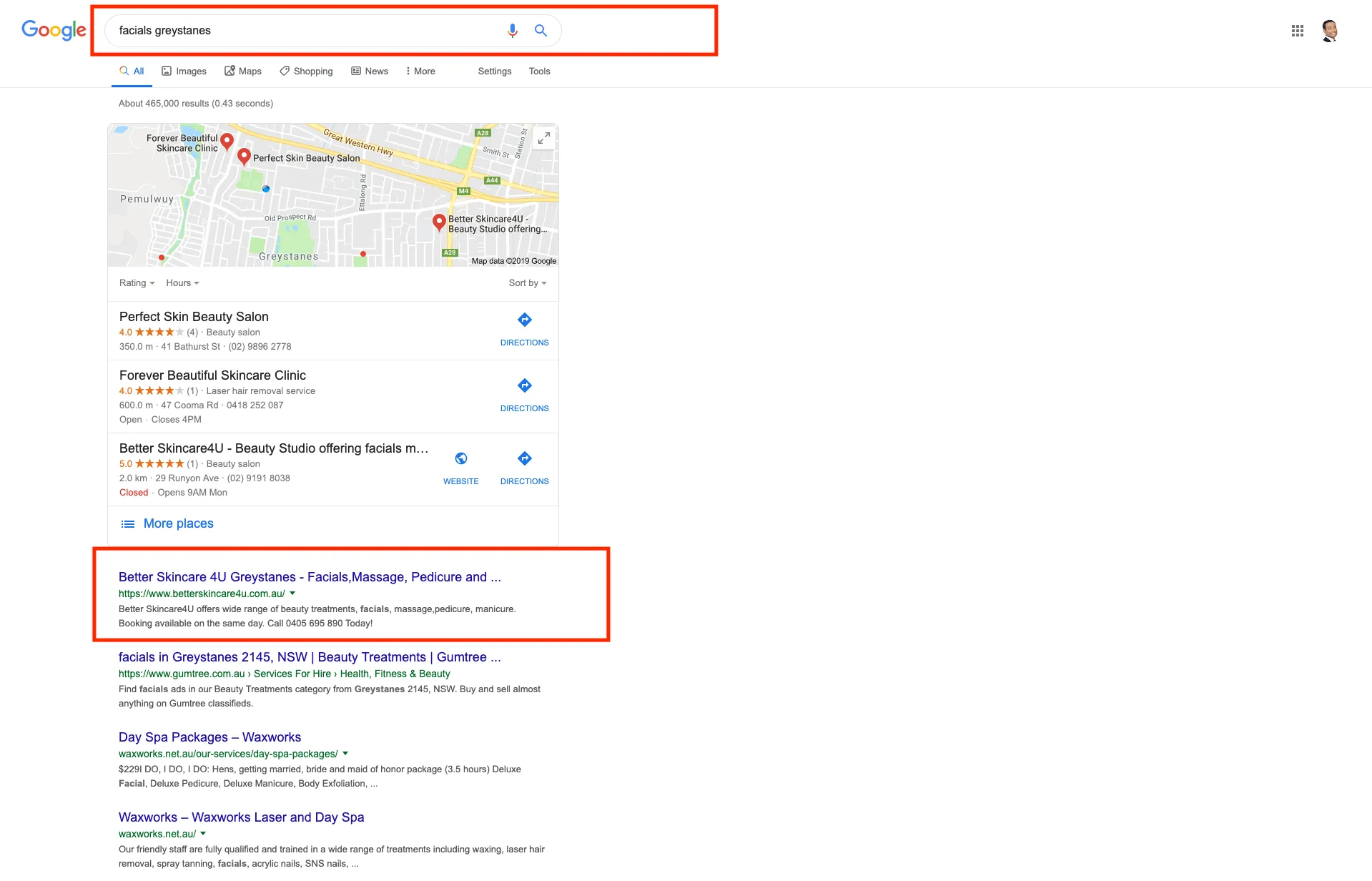Screen dimensions: 1372x881
Task: Click the gumtree.com.au breadcrumb URL
Action: (285, 674)
